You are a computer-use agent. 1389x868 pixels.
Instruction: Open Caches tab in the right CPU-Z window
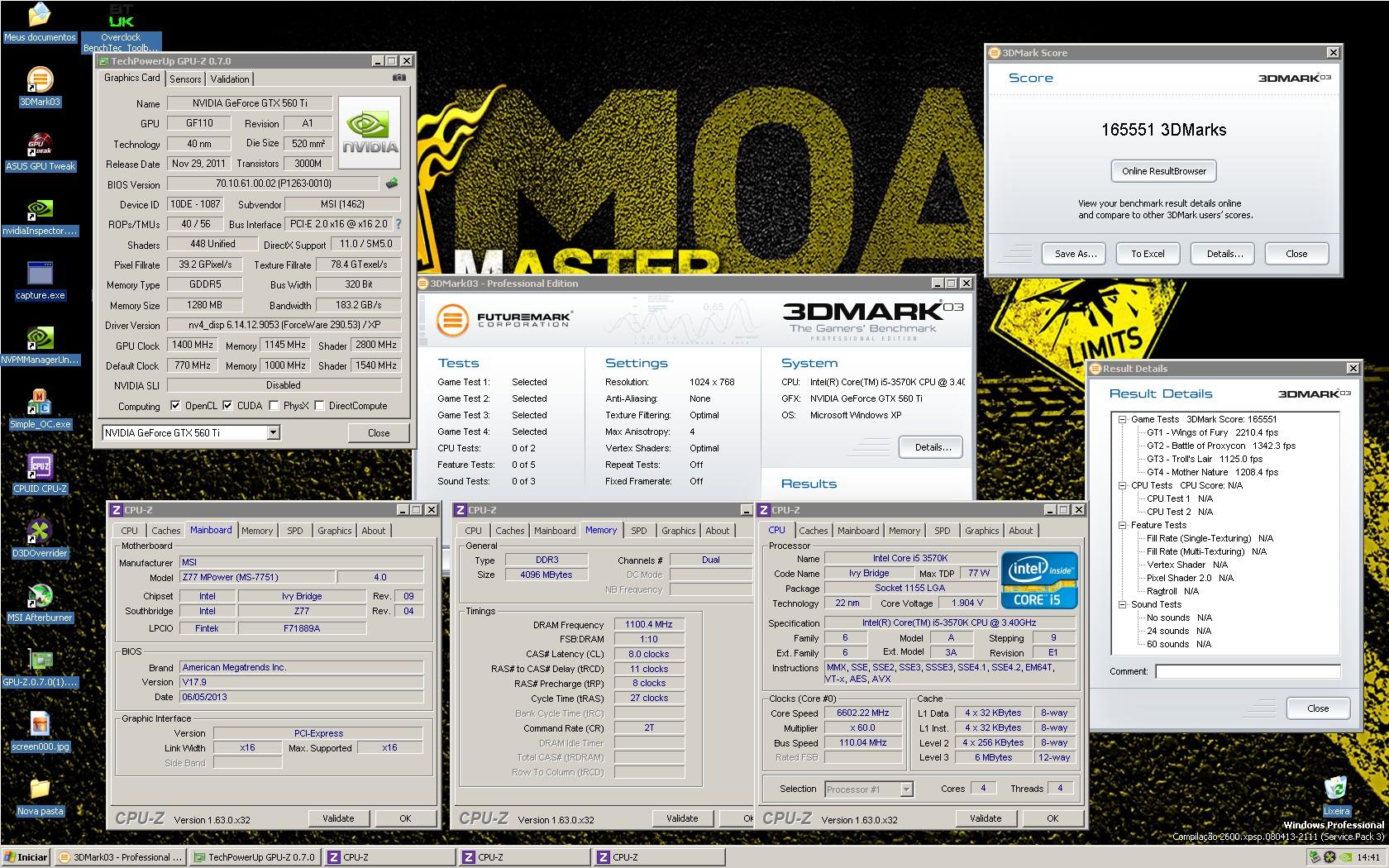tap(814, 531)
